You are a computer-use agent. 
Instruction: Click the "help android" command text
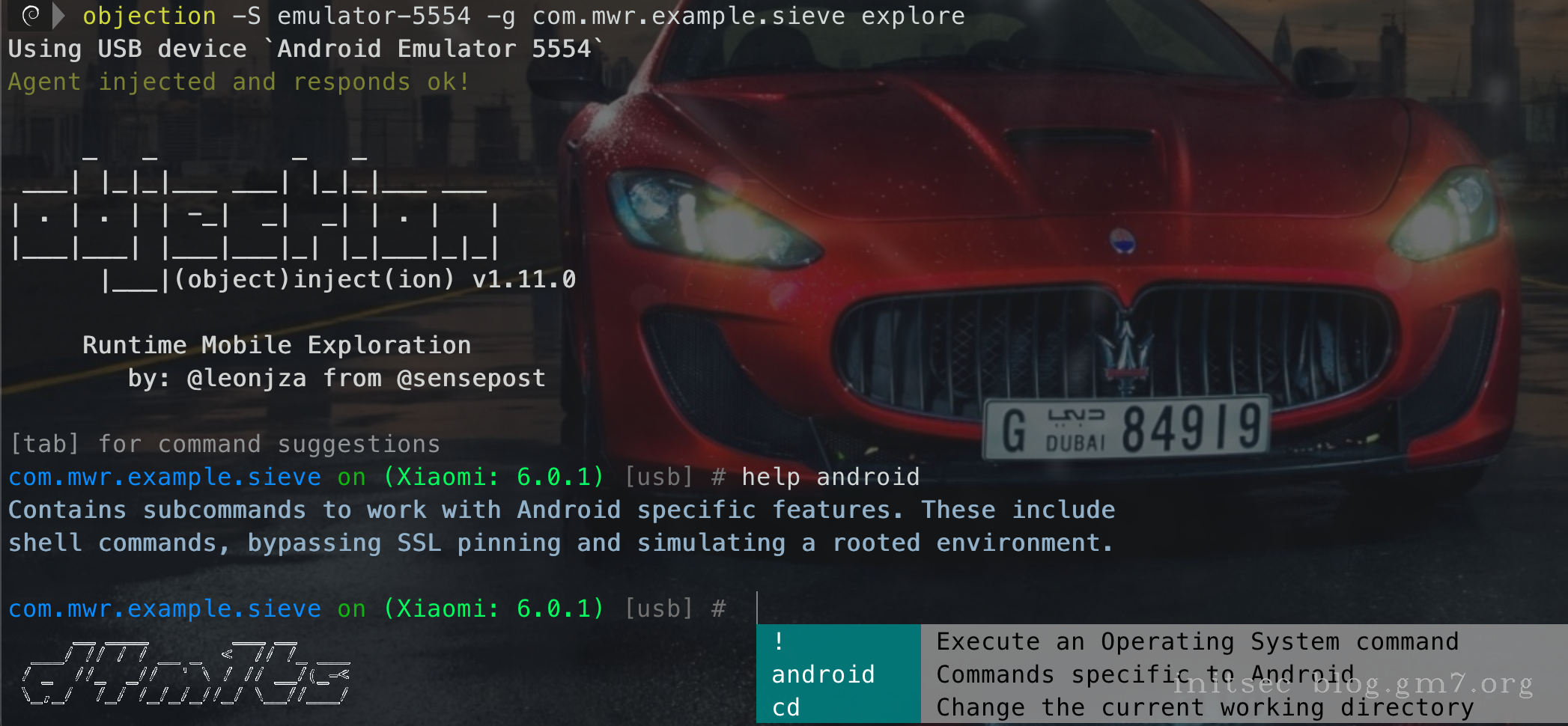coord(830,477)
